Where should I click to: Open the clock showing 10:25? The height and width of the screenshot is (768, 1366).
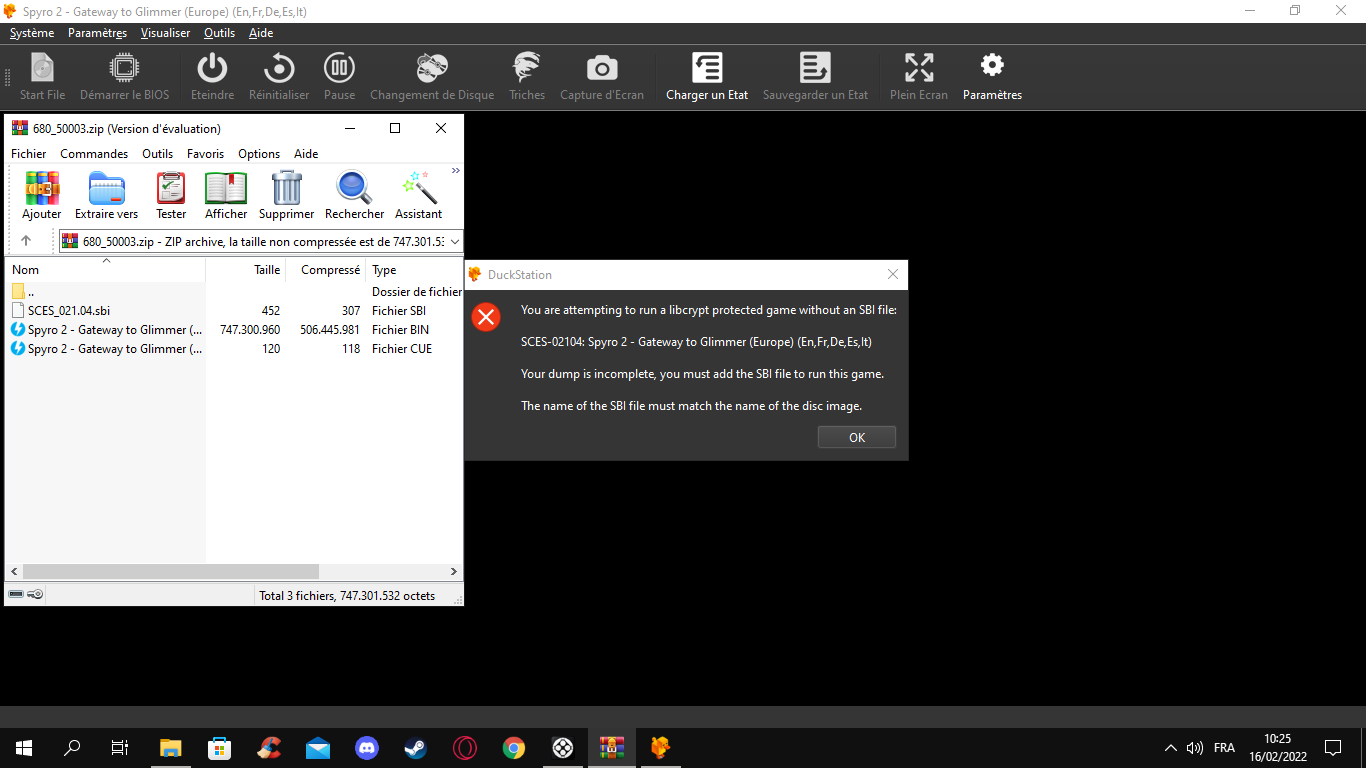tap(1277, 748)
